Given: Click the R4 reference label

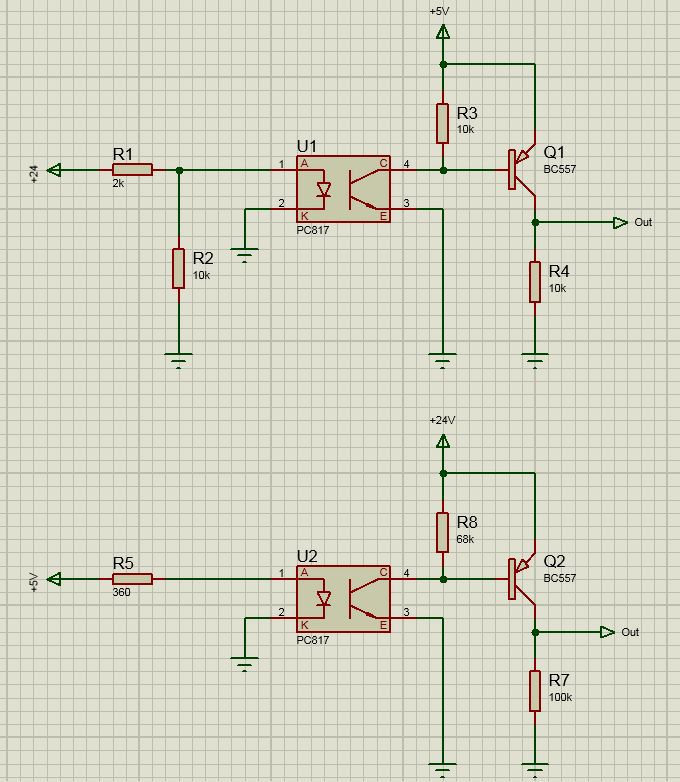Looking at the screenshot, I should coord(559,271).
